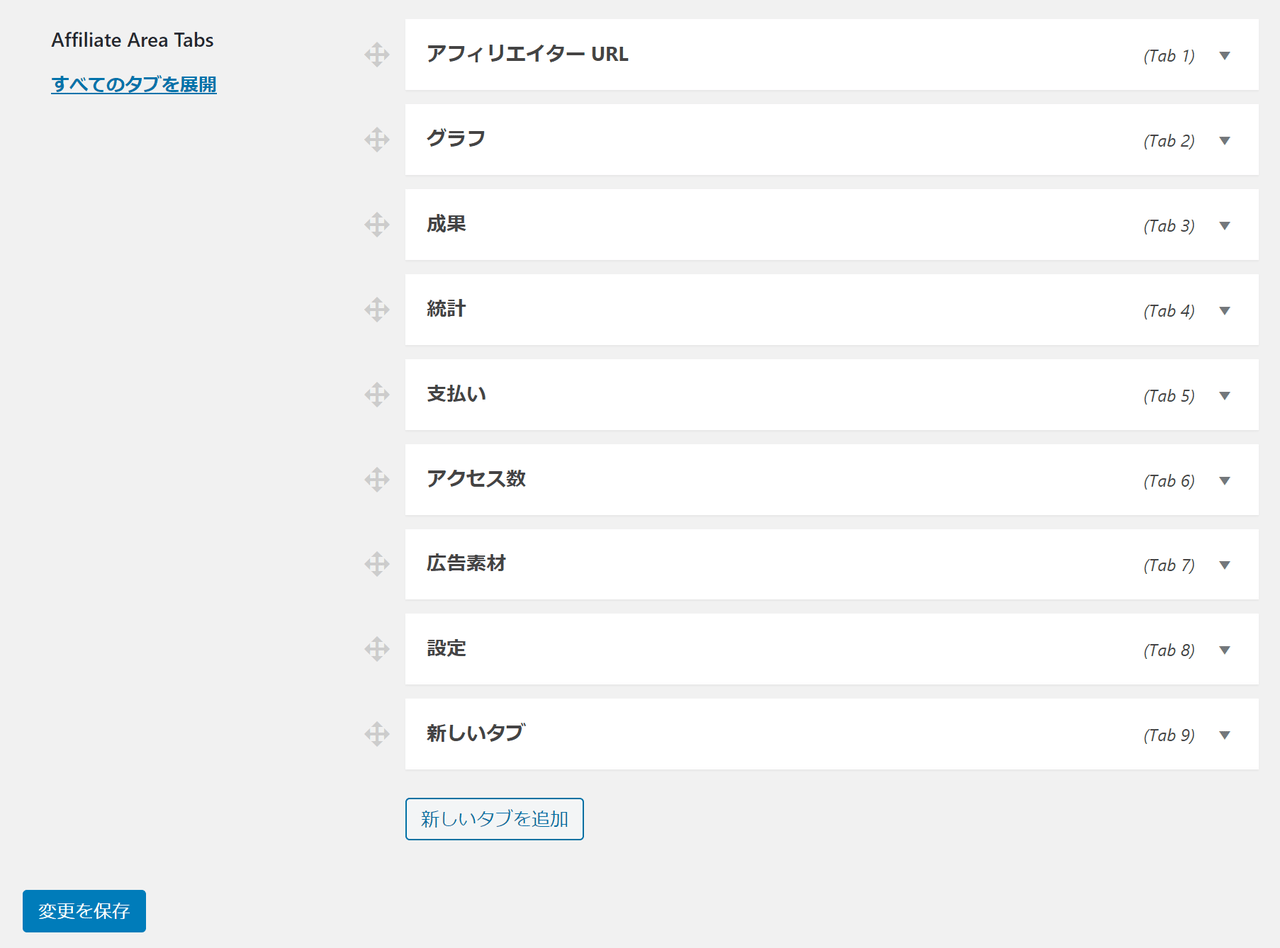Screen dimensions: 1280x948
Task: Click the move handle for アフィリエイター URL tab
Action: 376,55
